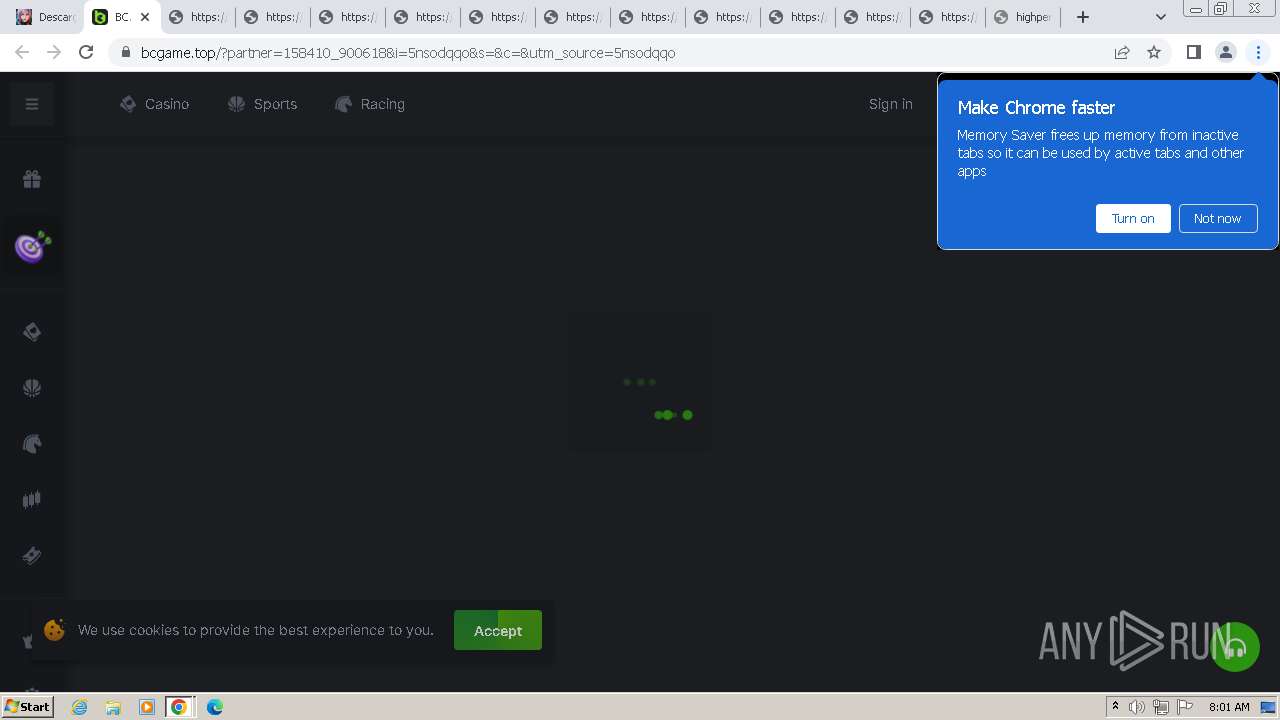The width and height of the screenshot is (1280, 720).
Task: Open Chrome three-dot menu
Action: point(1258,52)
